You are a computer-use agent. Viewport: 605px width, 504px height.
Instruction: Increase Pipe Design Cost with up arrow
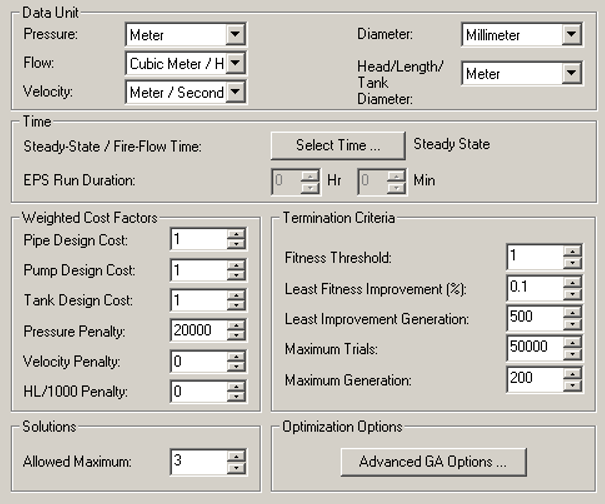pos(236,234)
